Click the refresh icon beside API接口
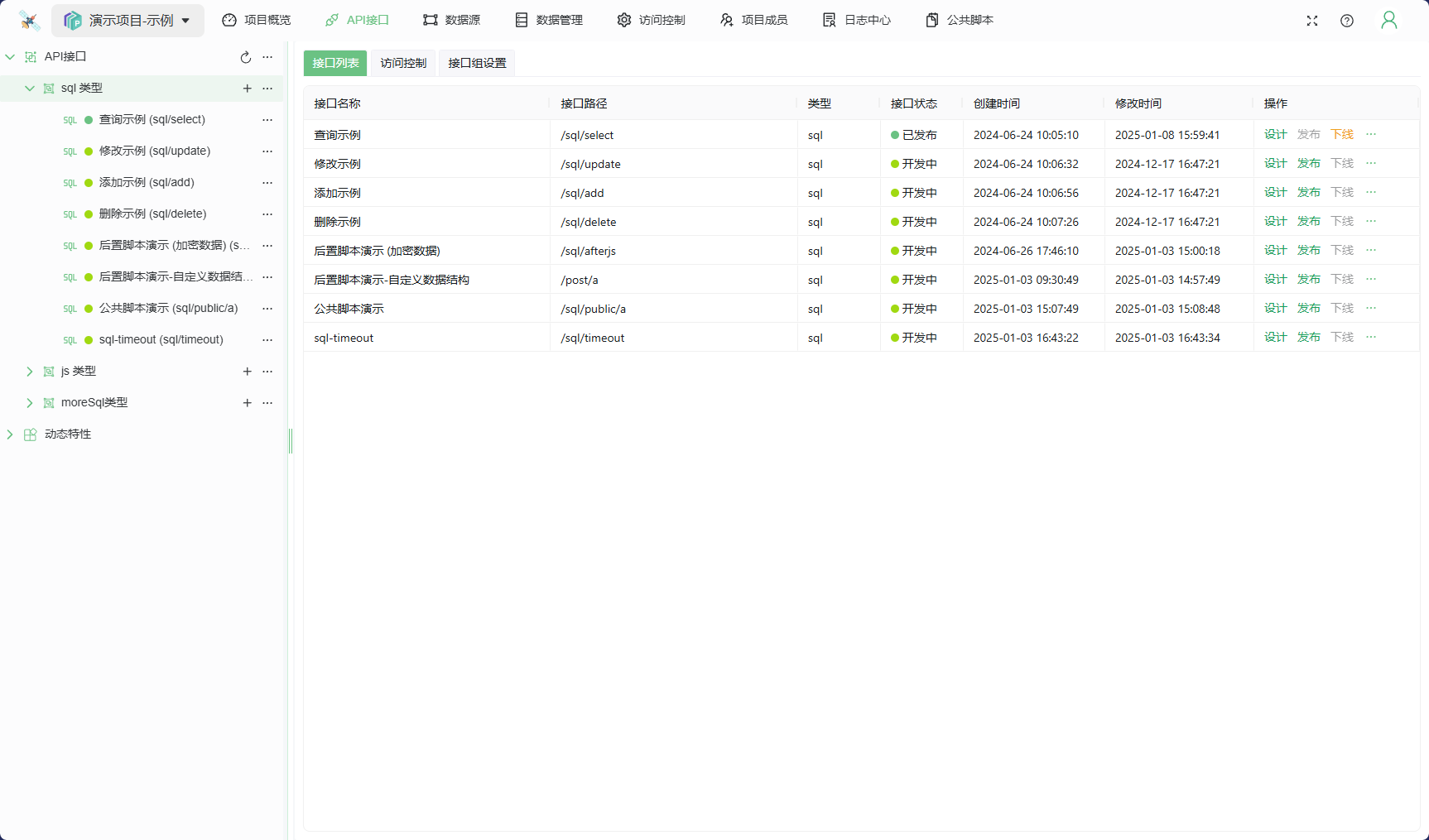1429x840 pixels. (245, 57)
